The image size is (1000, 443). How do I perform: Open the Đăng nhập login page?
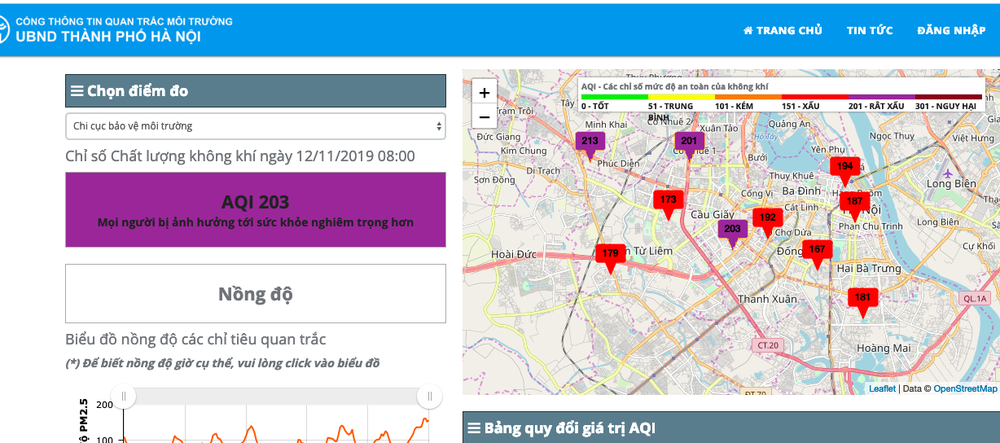coord(951,30)
